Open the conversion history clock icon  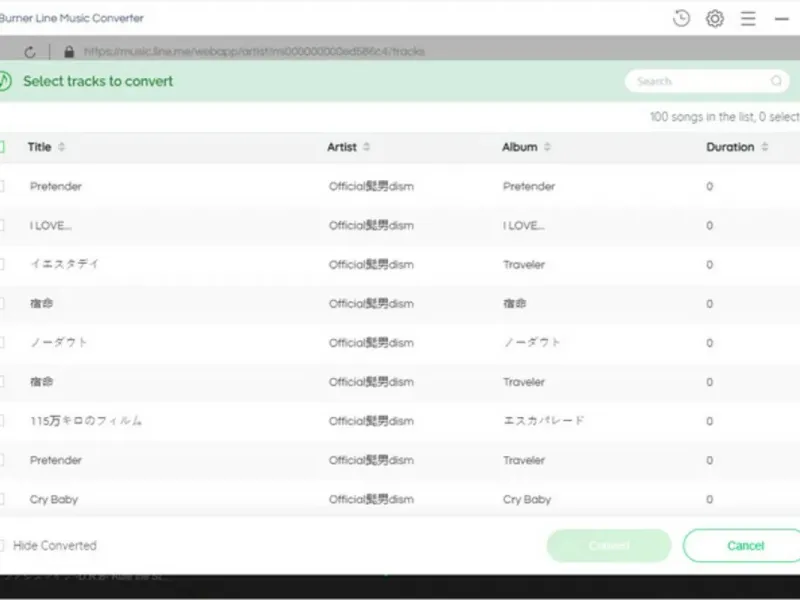681,18
